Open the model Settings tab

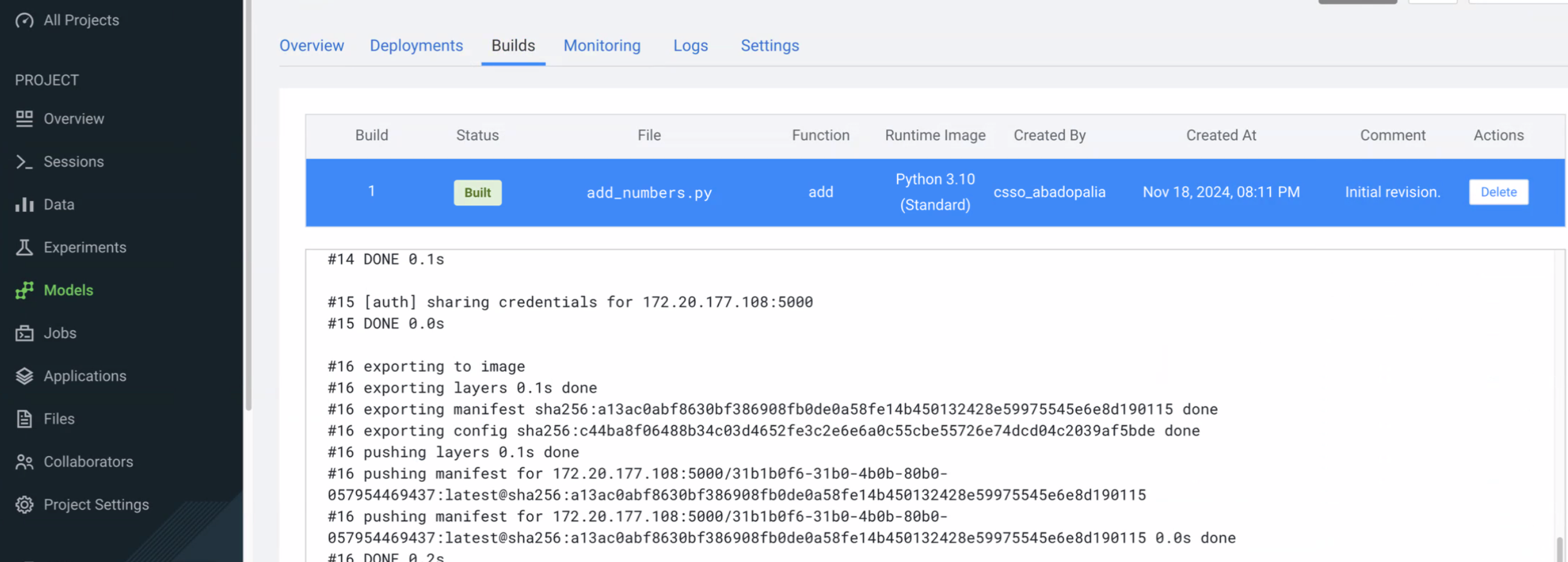(770, 45)
